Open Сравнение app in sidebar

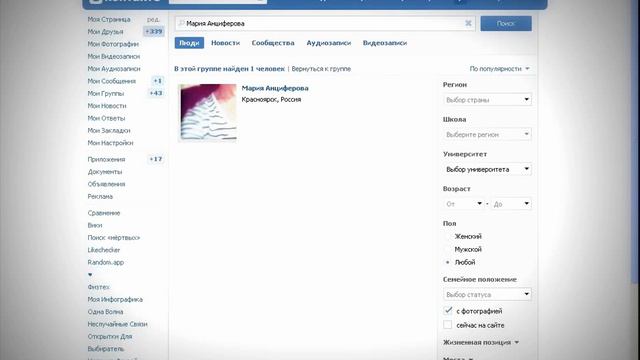pyautogui.click(x=104, y=213)
